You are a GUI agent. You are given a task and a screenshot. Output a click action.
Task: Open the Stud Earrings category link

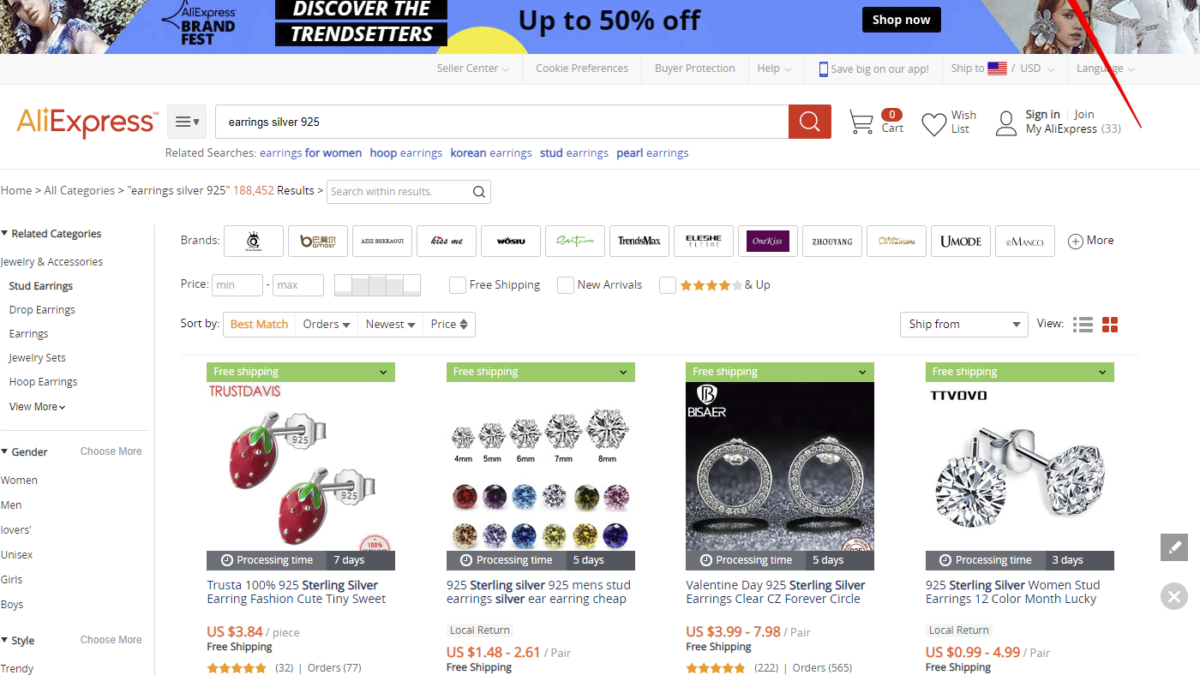click(x=41, y=286)
